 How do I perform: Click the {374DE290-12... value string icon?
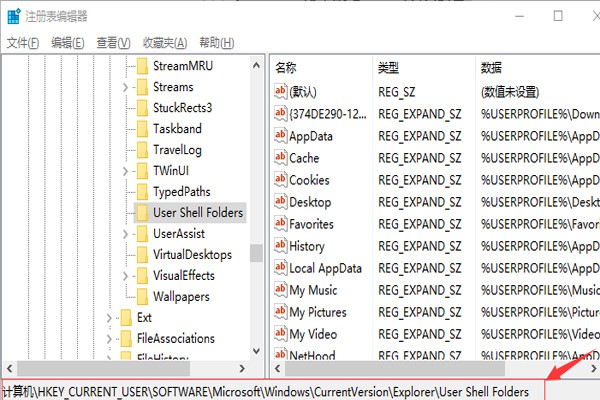(280, 114)
